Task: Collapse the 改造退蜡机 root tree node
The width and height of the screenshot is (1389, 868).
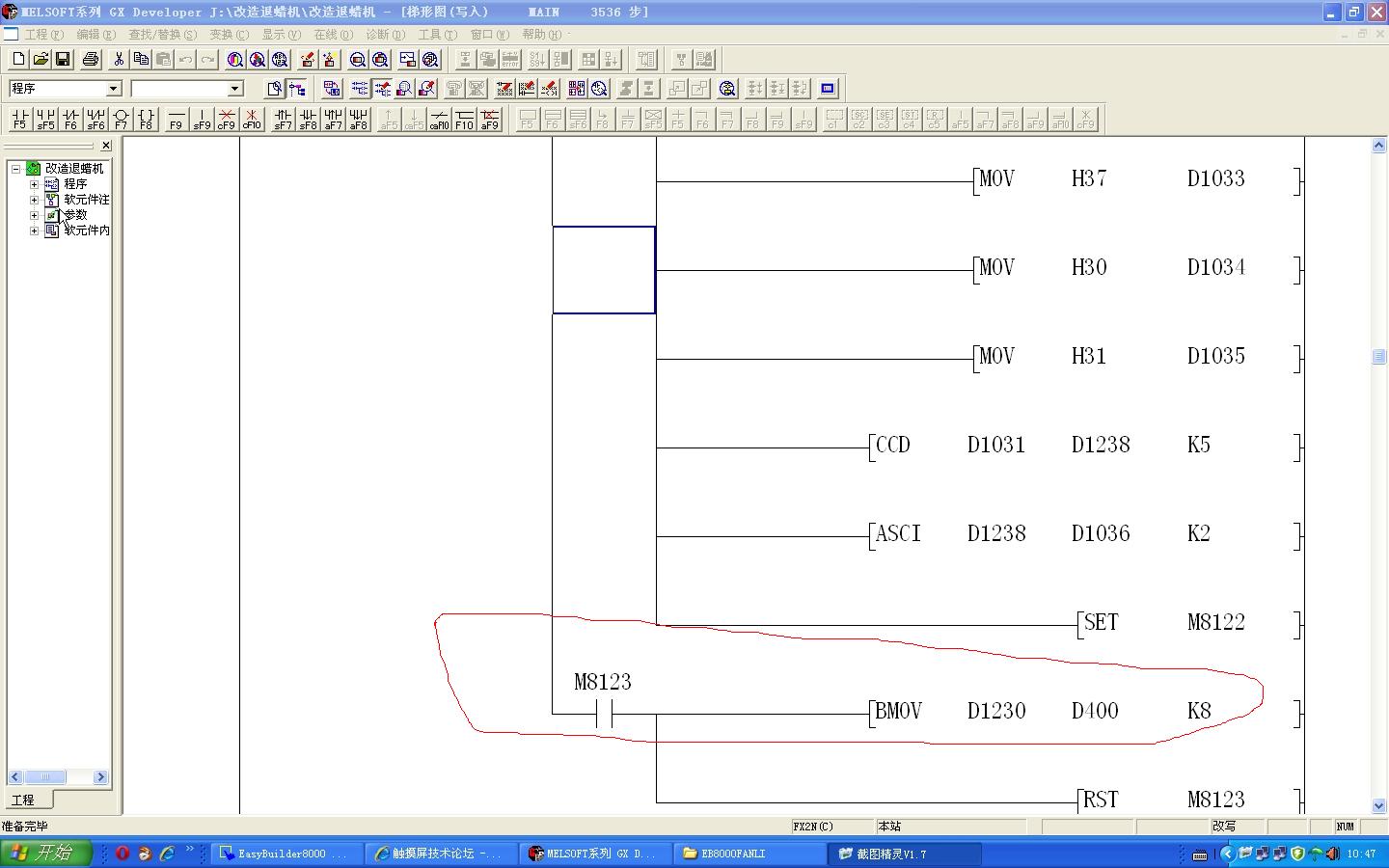Action: tap(16, 169)
